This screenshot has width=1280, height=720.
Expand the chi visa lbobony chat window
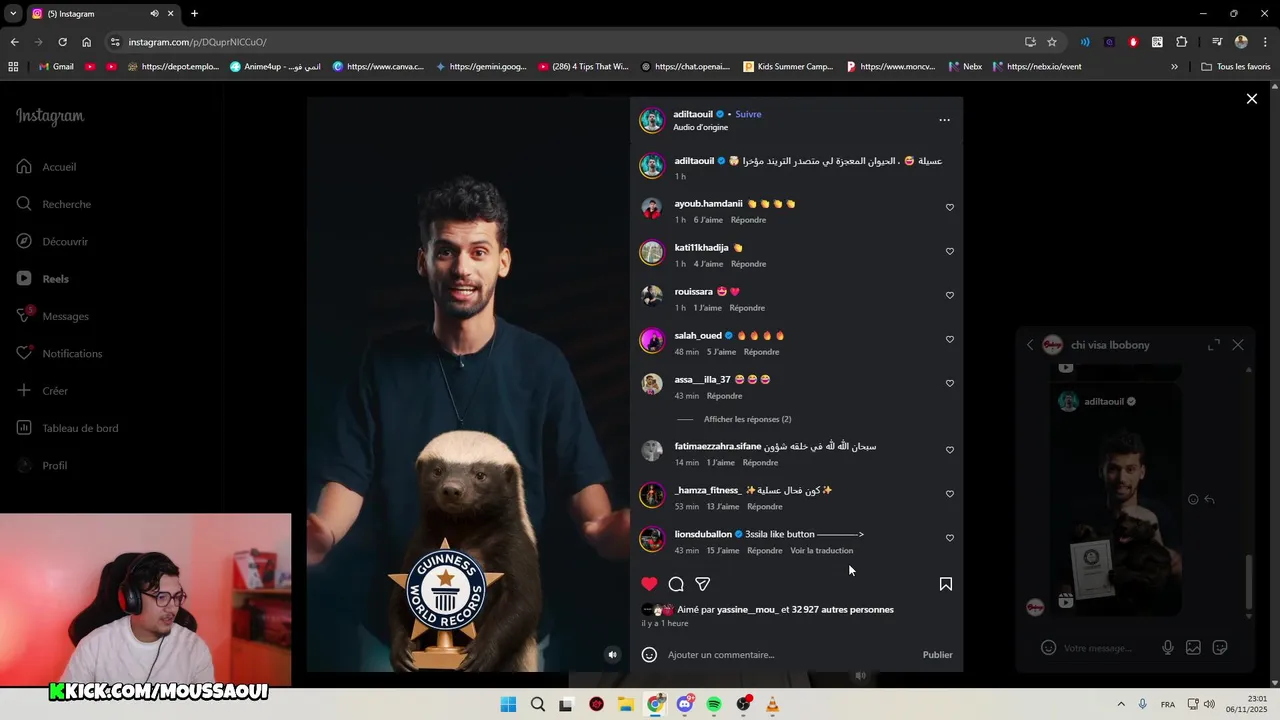(1213, 345)
